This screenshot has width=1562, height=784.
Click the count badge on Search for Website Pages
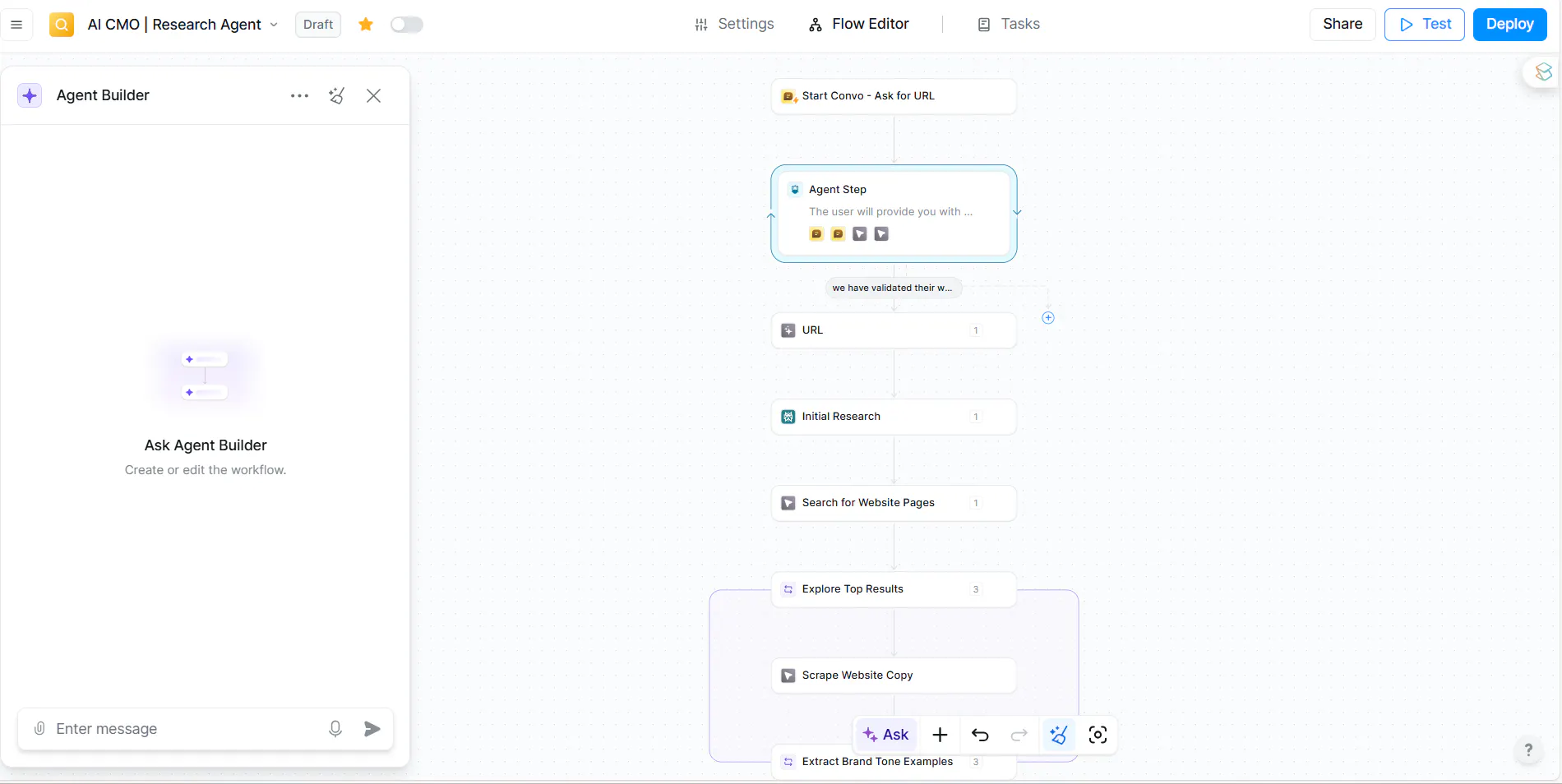pos(976,503)
